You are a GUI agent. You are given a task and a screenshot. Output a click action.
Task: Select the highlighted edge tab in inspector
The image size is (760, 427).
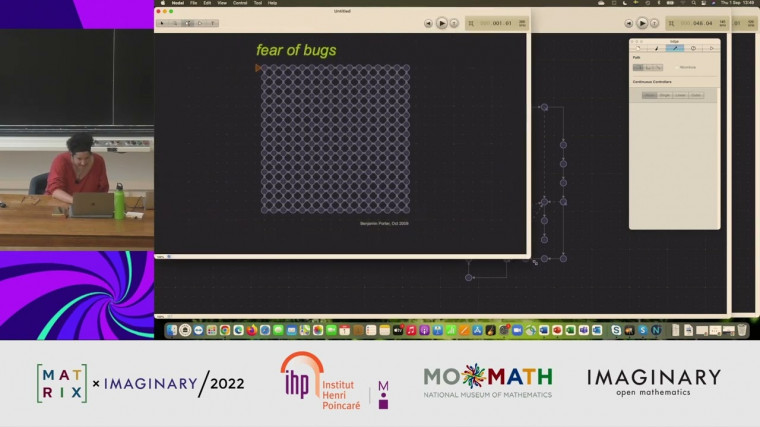pos(674,48)
